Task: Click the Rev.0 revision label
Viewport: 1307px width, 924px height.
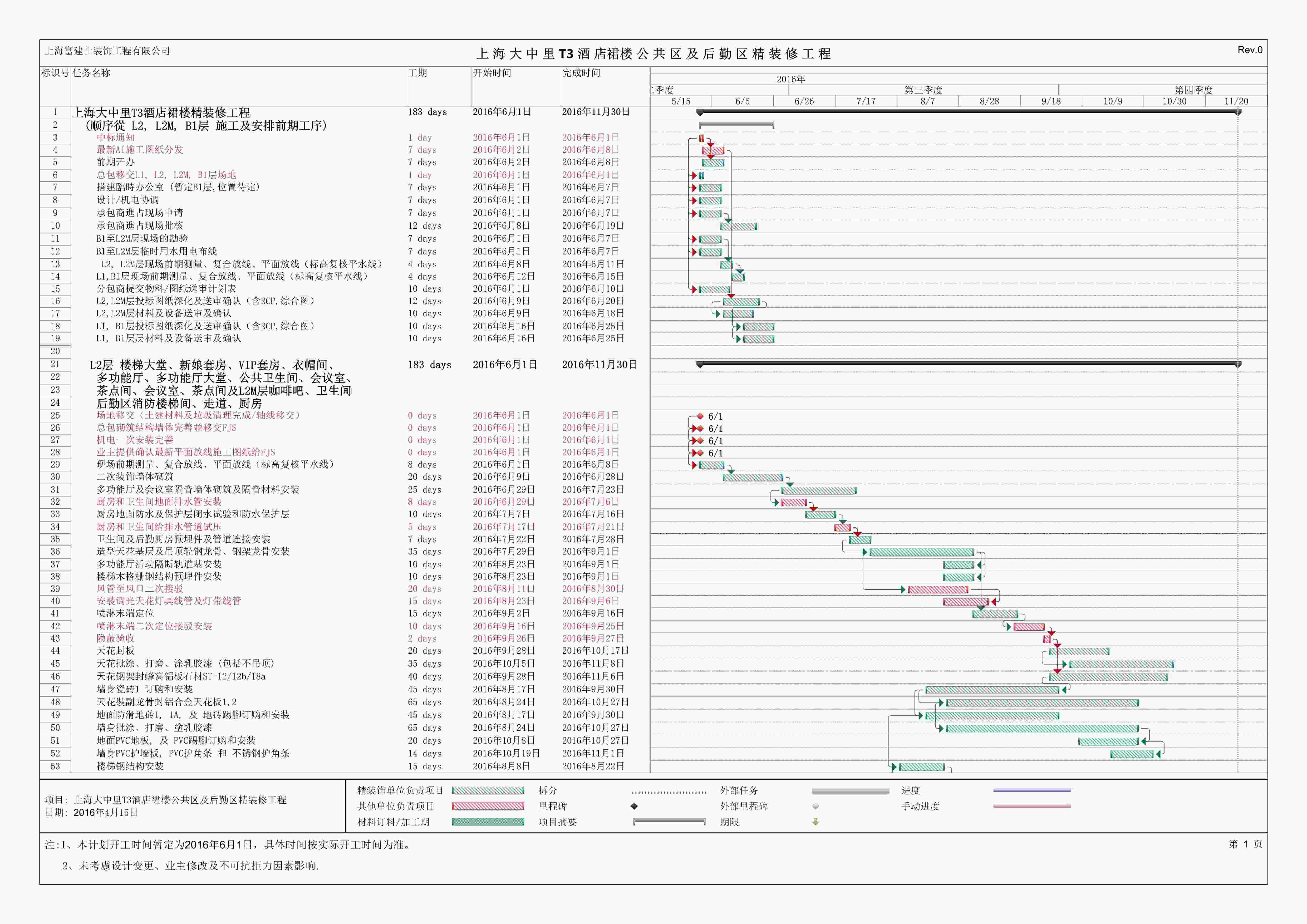Action: coord(1250,50)
